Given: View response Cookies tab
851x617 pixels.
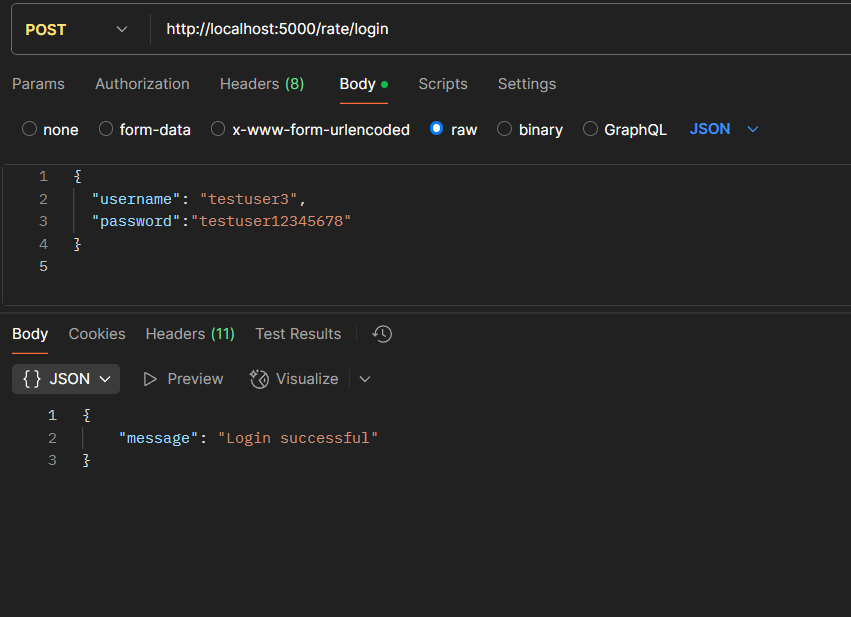Looking at the screenshot, I should click(x=97, y=334).
